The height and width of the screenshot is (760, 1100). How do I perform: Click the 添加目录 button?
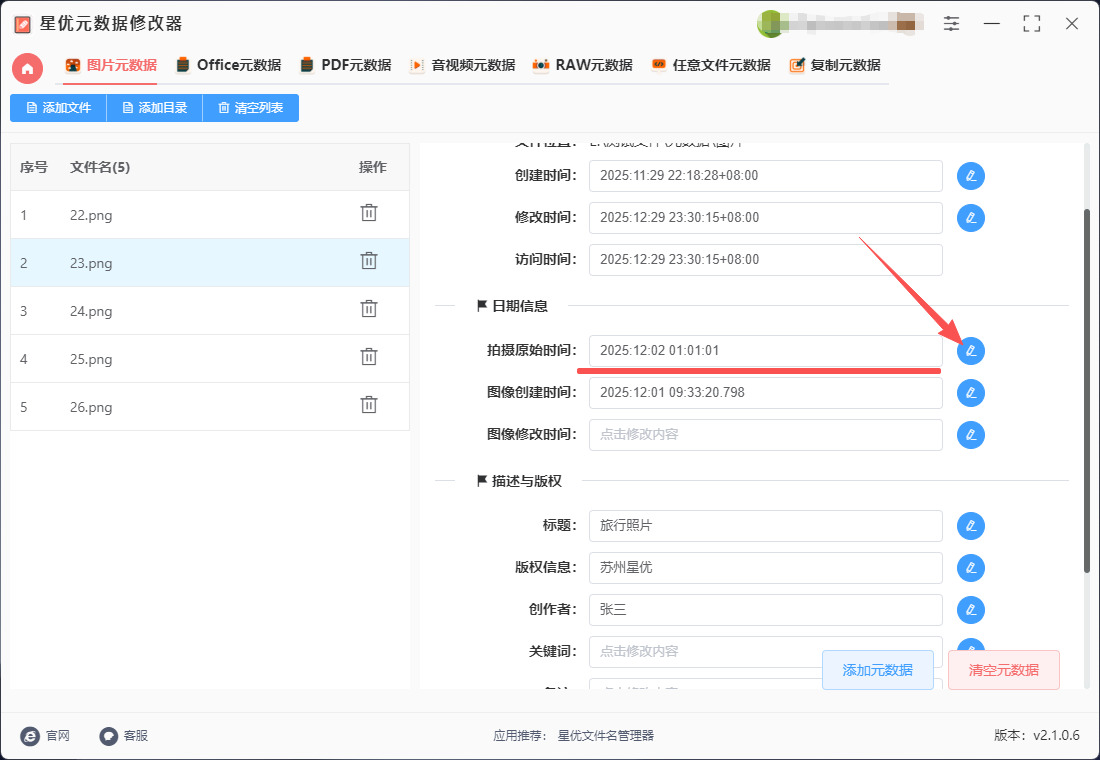(x=154, y=108)
